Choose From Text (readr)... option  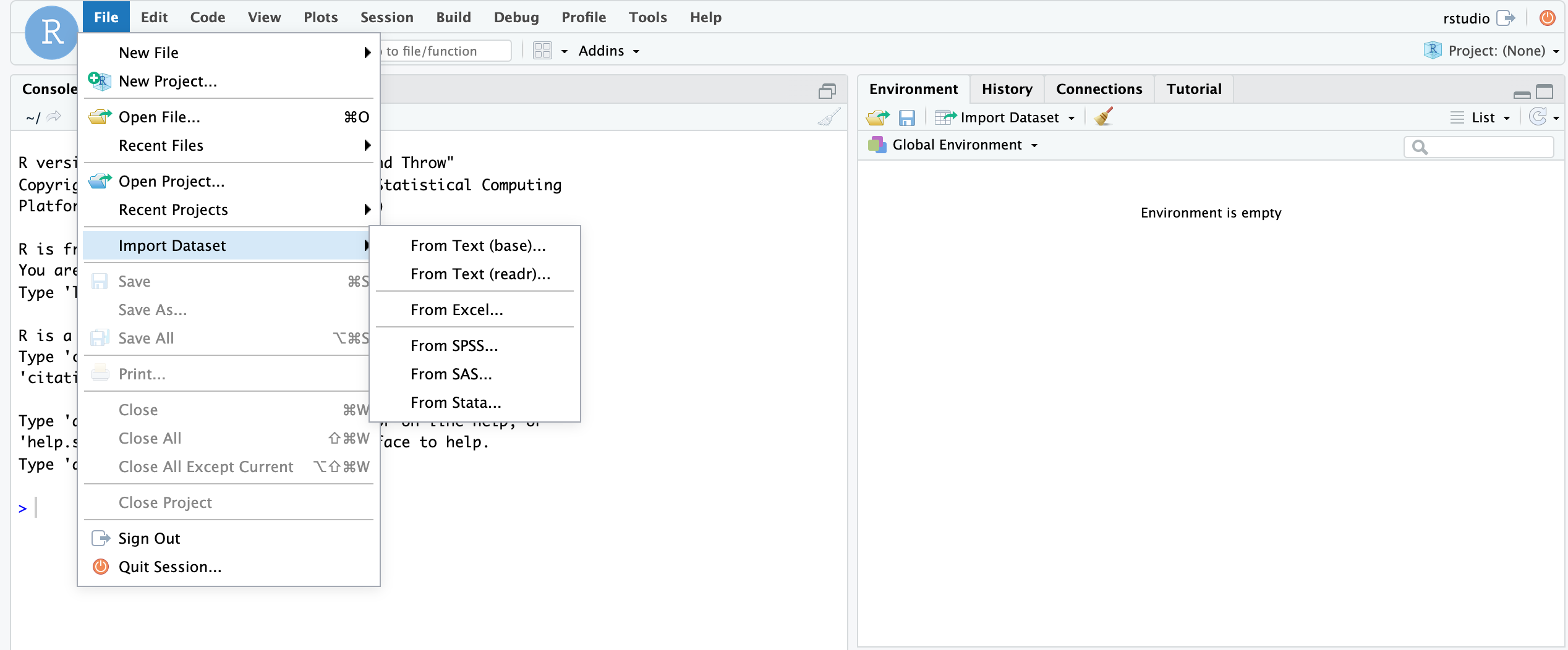(480, 274)
